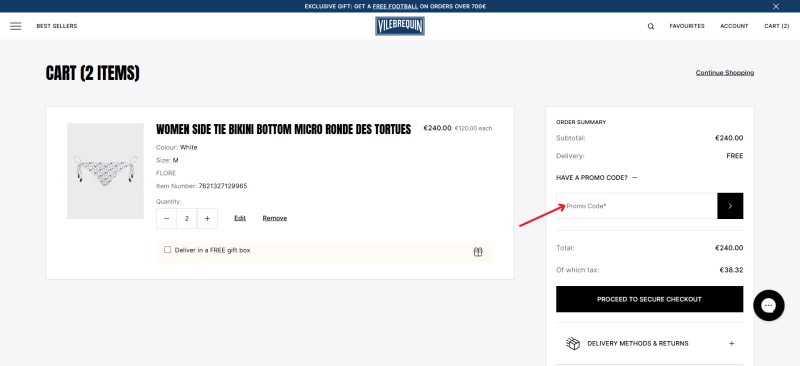Decrease quantity with minus button
The width and height of the screenshot is (800, 366).
[166, 218]
